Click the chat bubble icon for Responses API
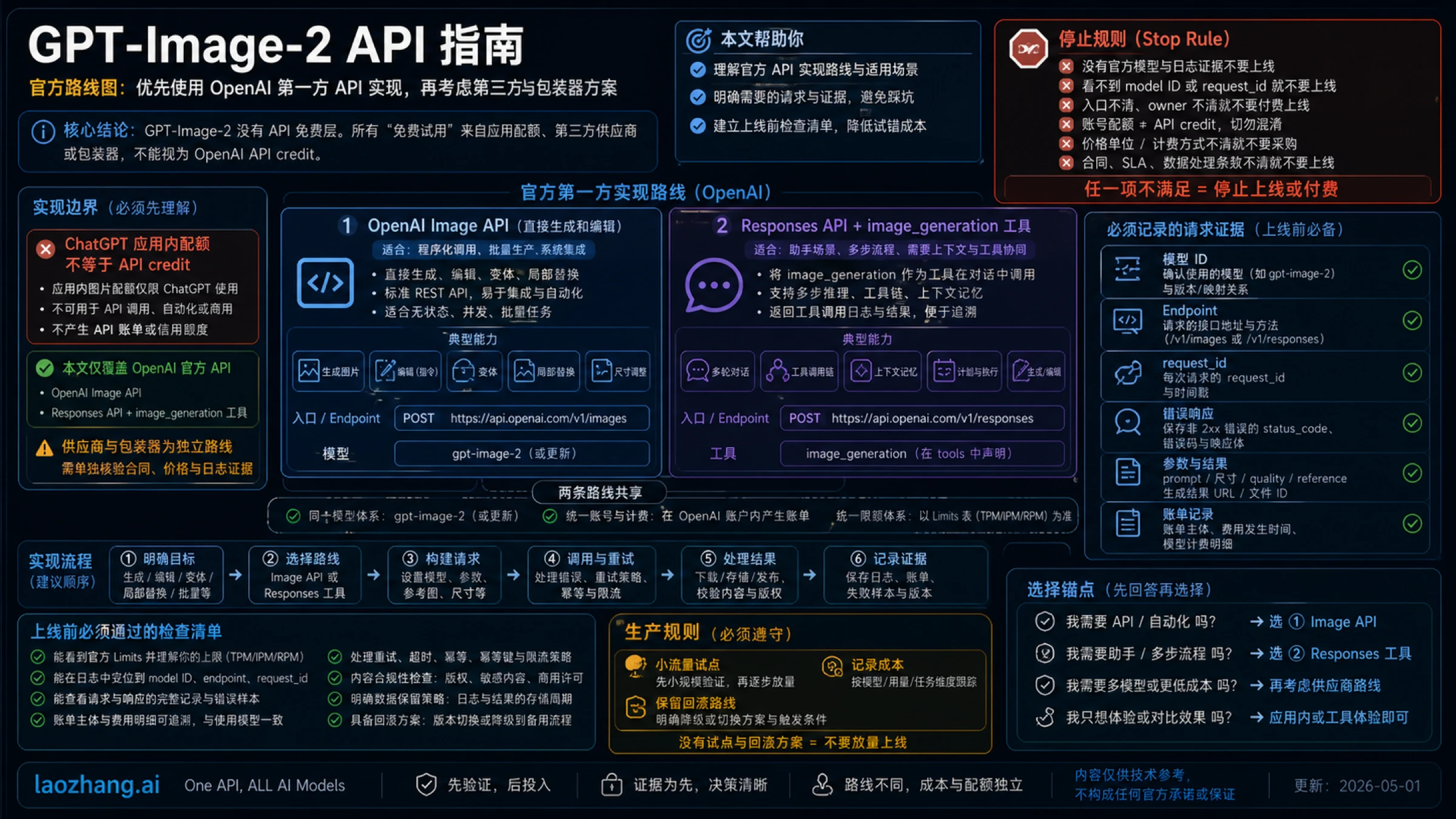 pyautogui.click(x=713, y=285)
